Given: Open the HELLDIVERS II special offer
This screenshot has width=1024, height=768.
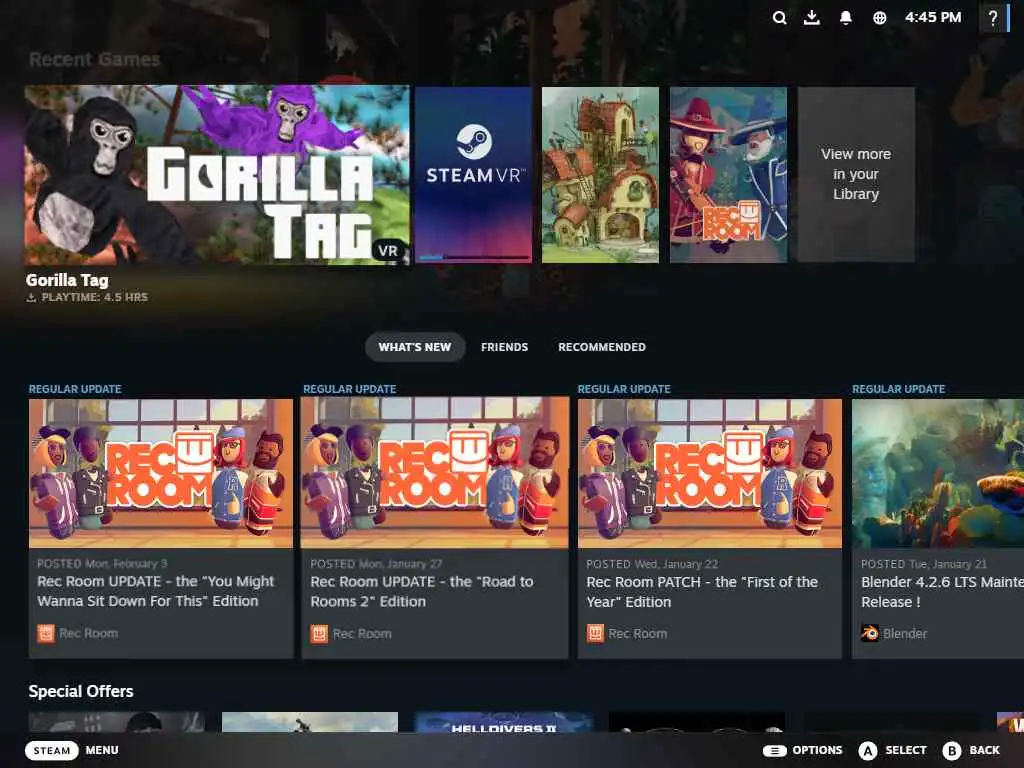Looking at the screenshot, I should coord(504,722).
